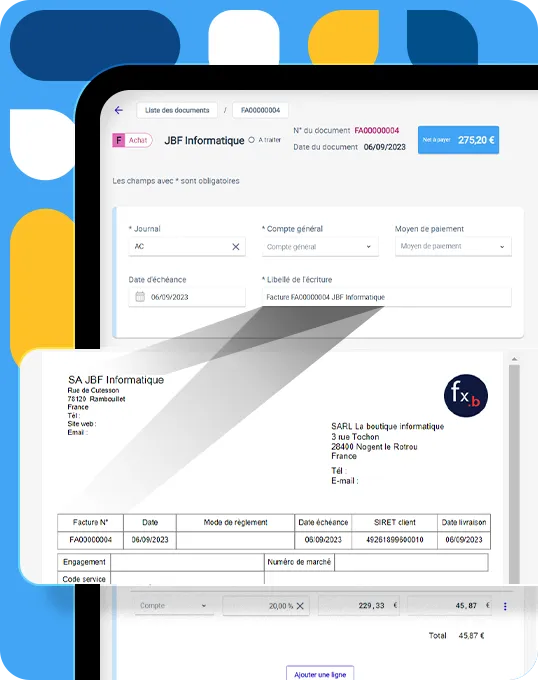Open the Moyen de paiement dropdown
538x680 pixels.
click(x=453, y=246)
